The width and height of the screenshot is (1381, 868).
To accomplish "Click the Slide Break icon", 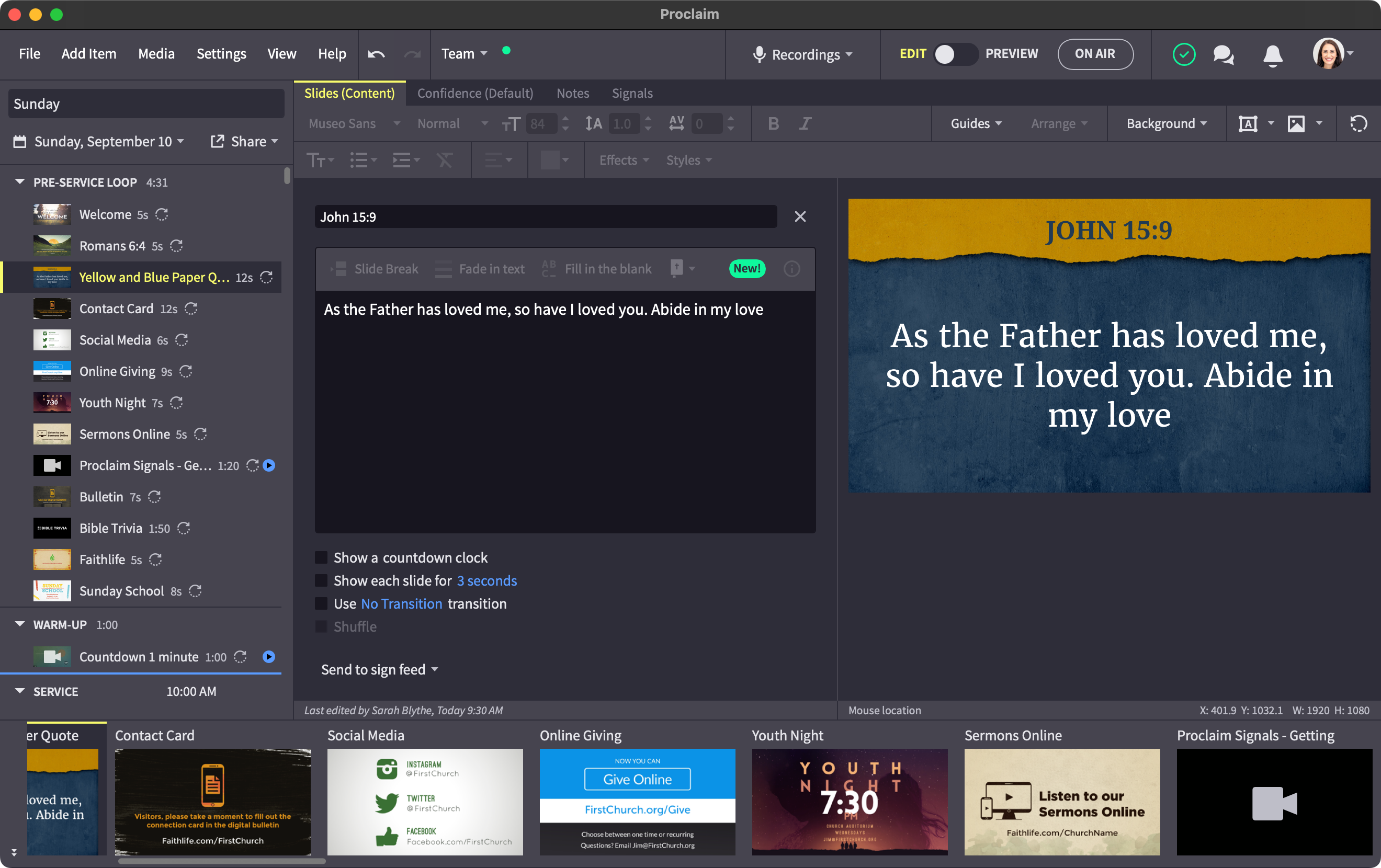I will [338, 269].
